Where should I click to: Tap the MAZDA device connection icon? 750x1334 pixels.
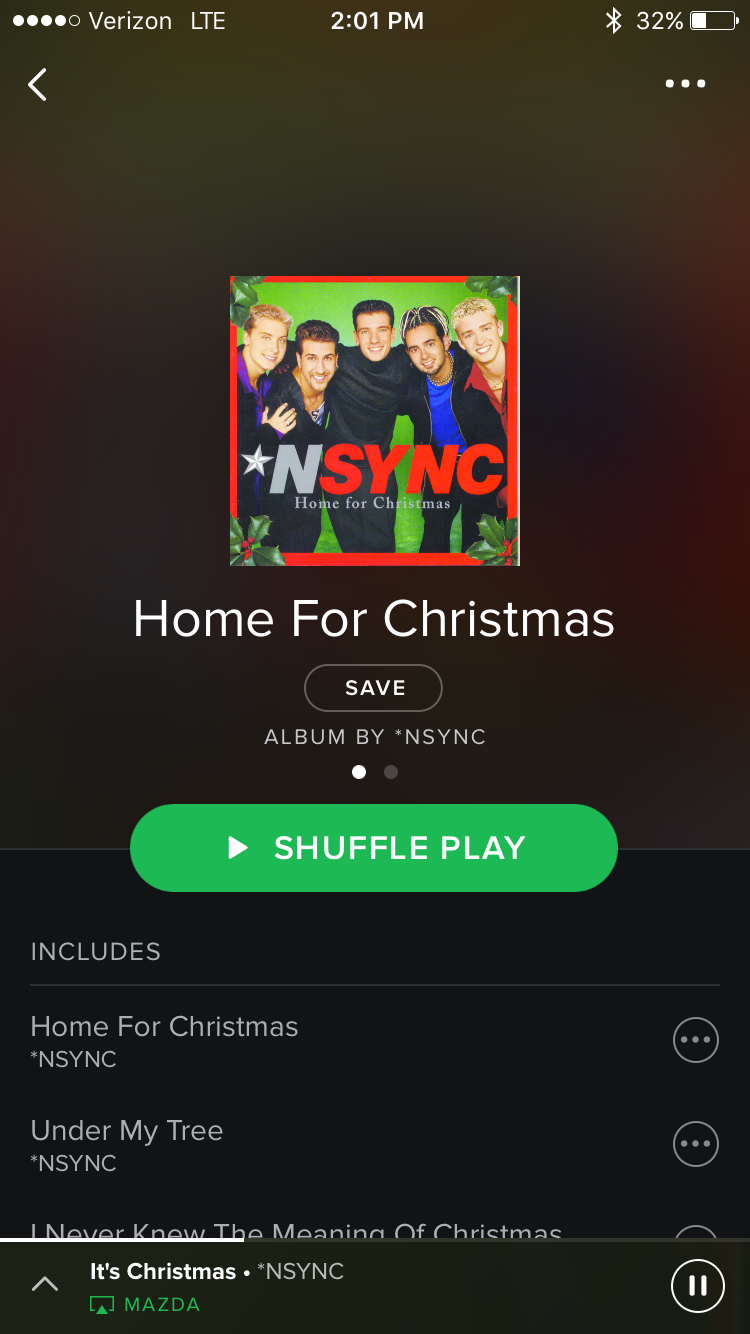[102, 1305]
